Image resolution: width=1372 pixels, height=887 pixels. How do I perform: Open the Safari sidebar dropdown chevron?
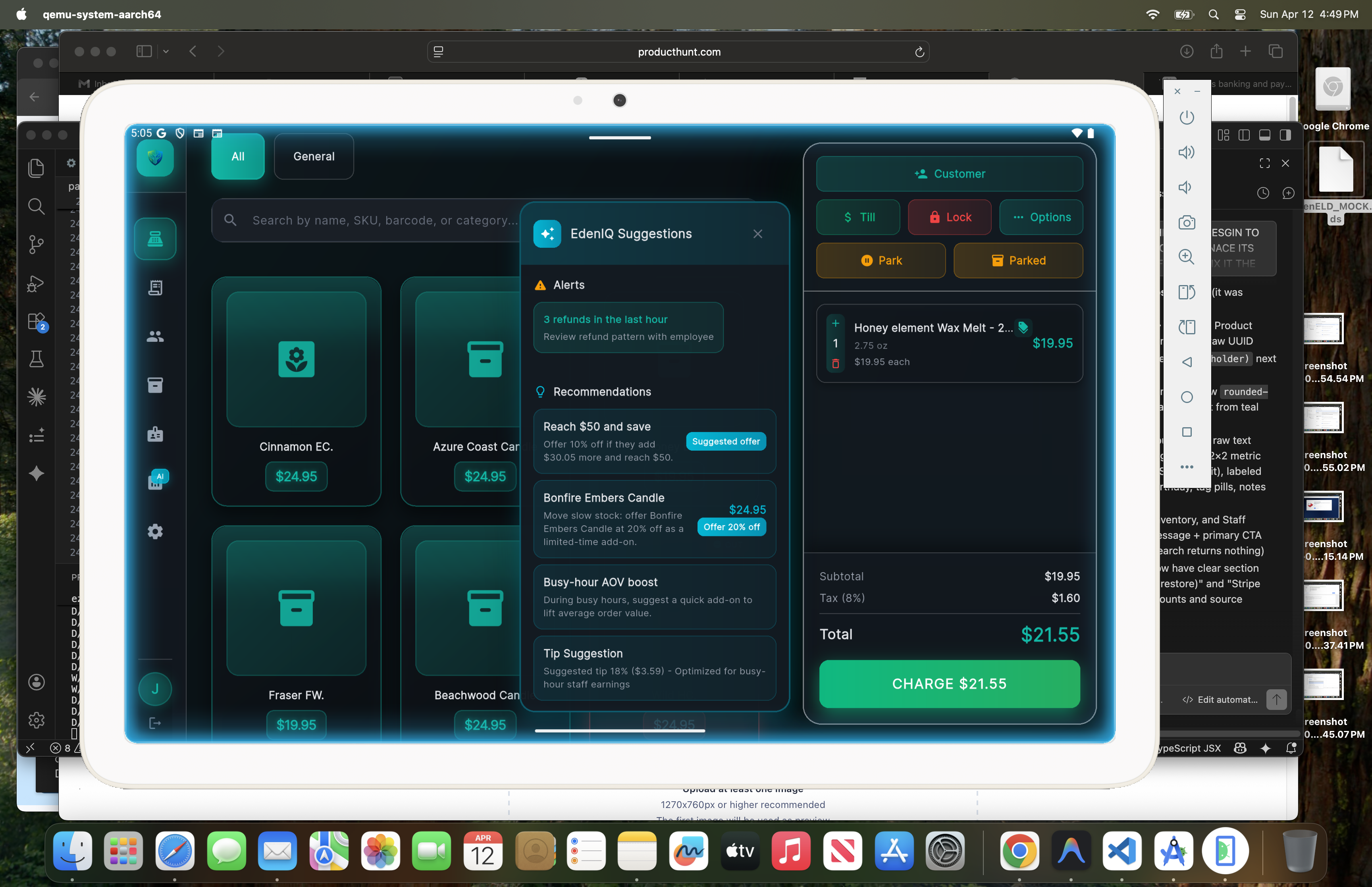tap(166, 51)
